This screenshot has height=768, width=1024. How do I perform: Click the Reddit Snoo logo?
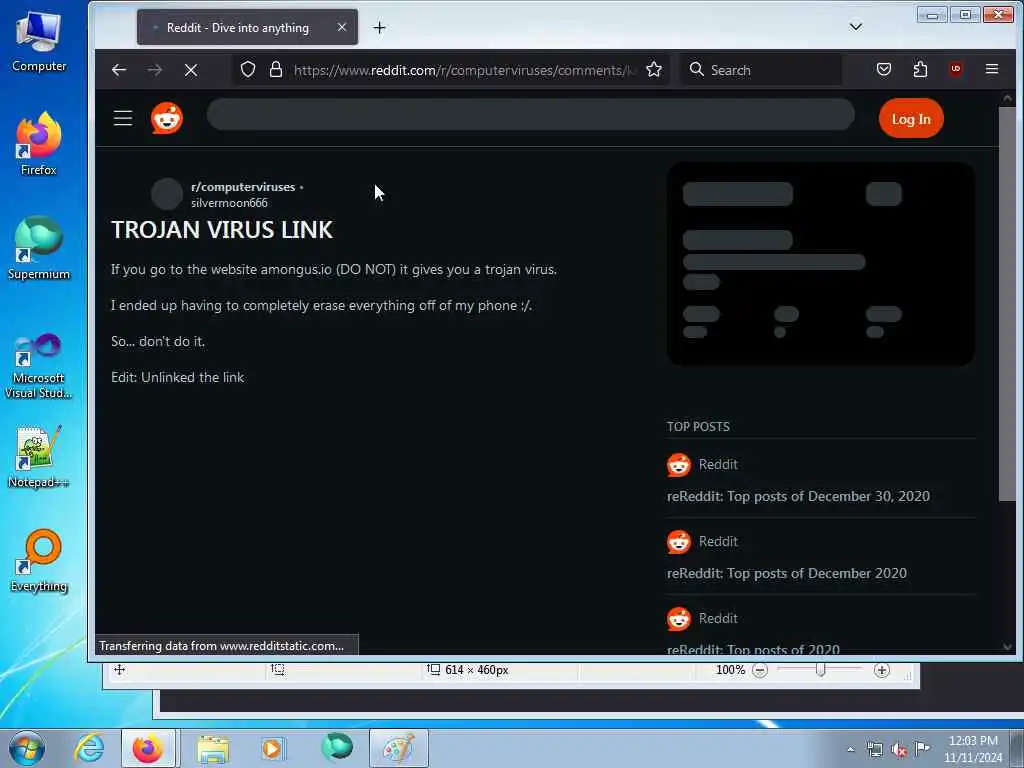click(167, 118)
